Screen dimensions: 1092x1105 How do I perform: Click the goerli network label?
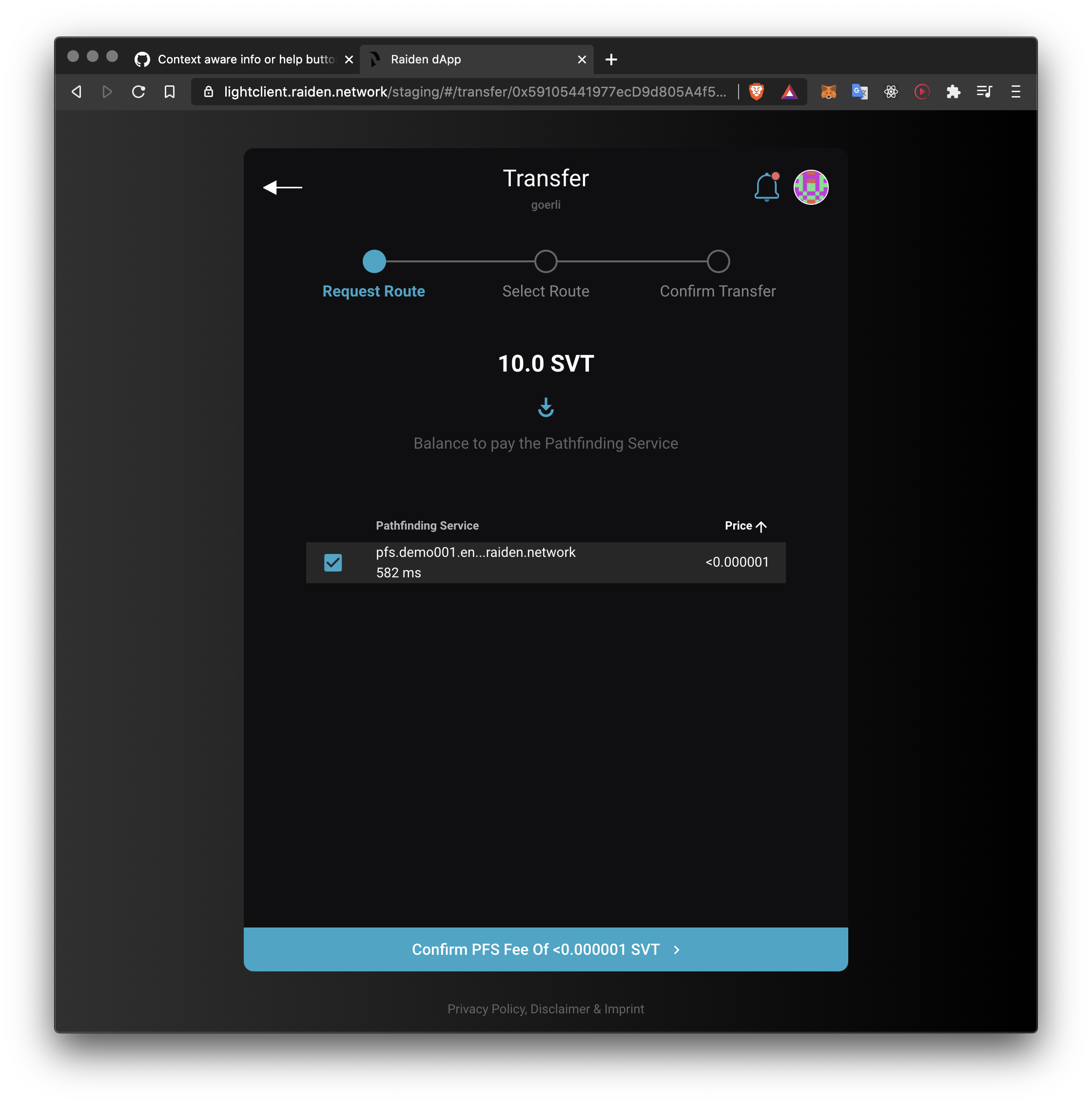point(546,205)
